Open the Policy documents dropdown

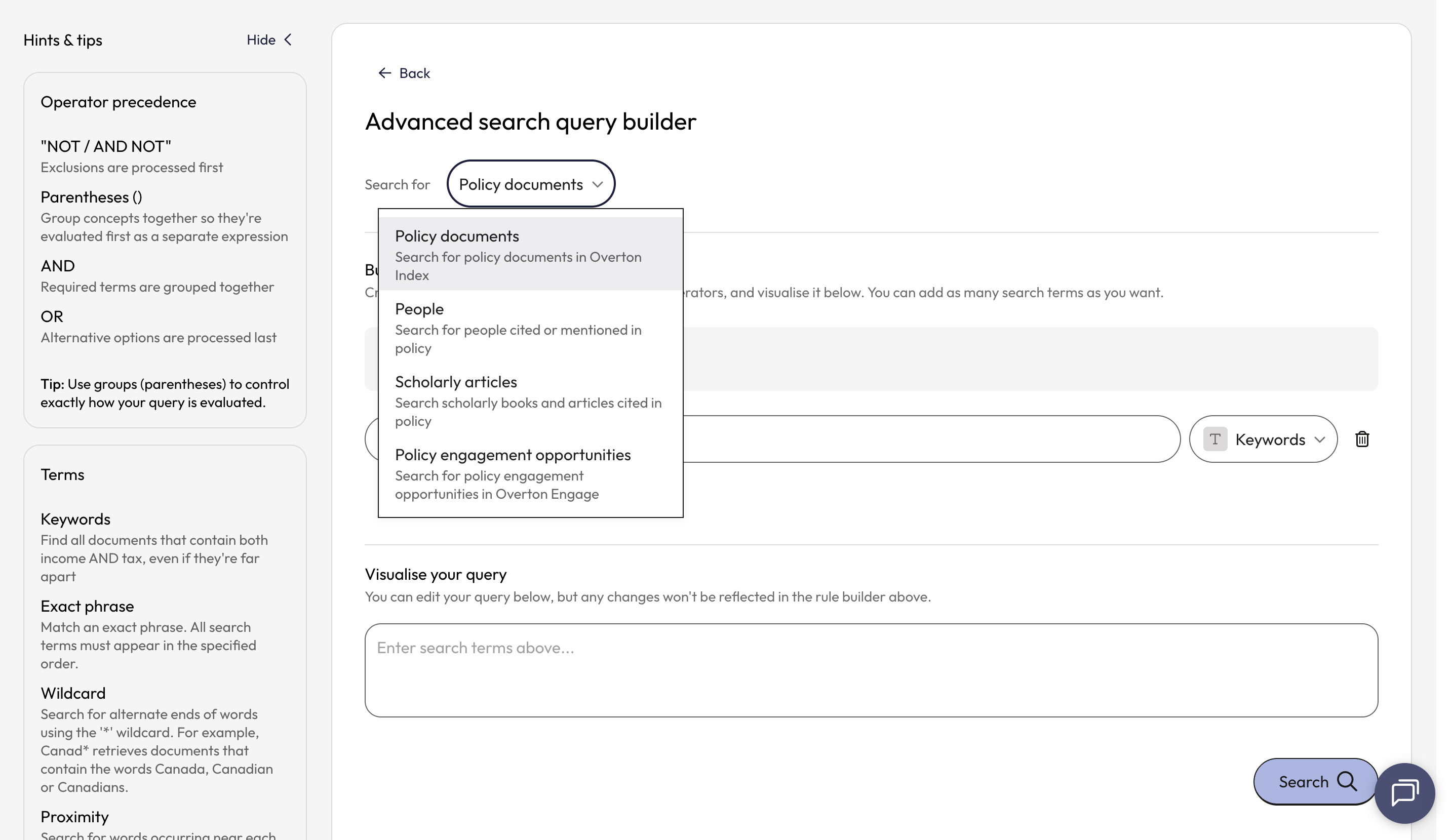pyautogui.click(x=531, y=184)
